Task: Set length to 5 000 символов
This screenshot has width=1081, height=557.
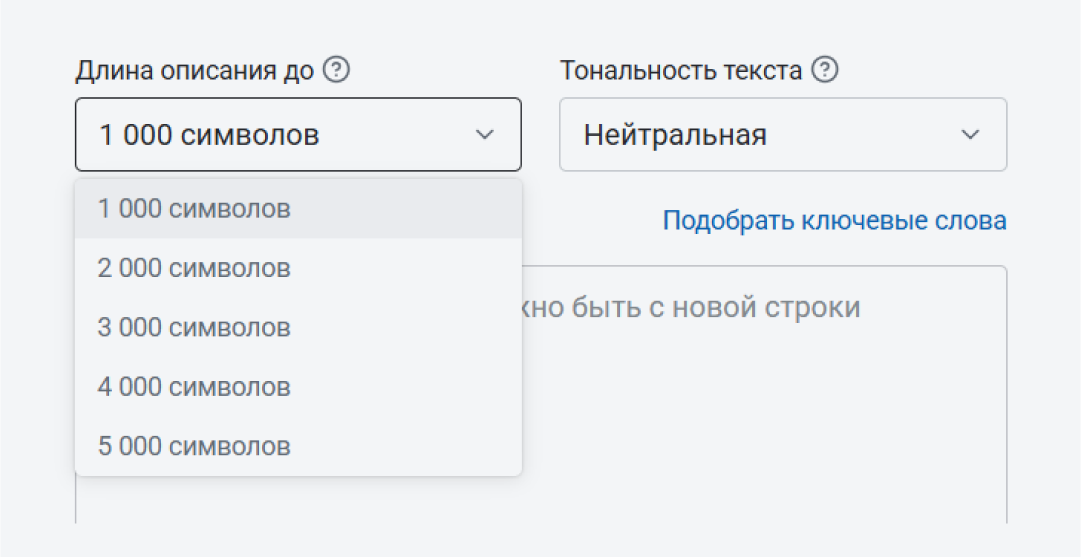Action: [299, 445]
